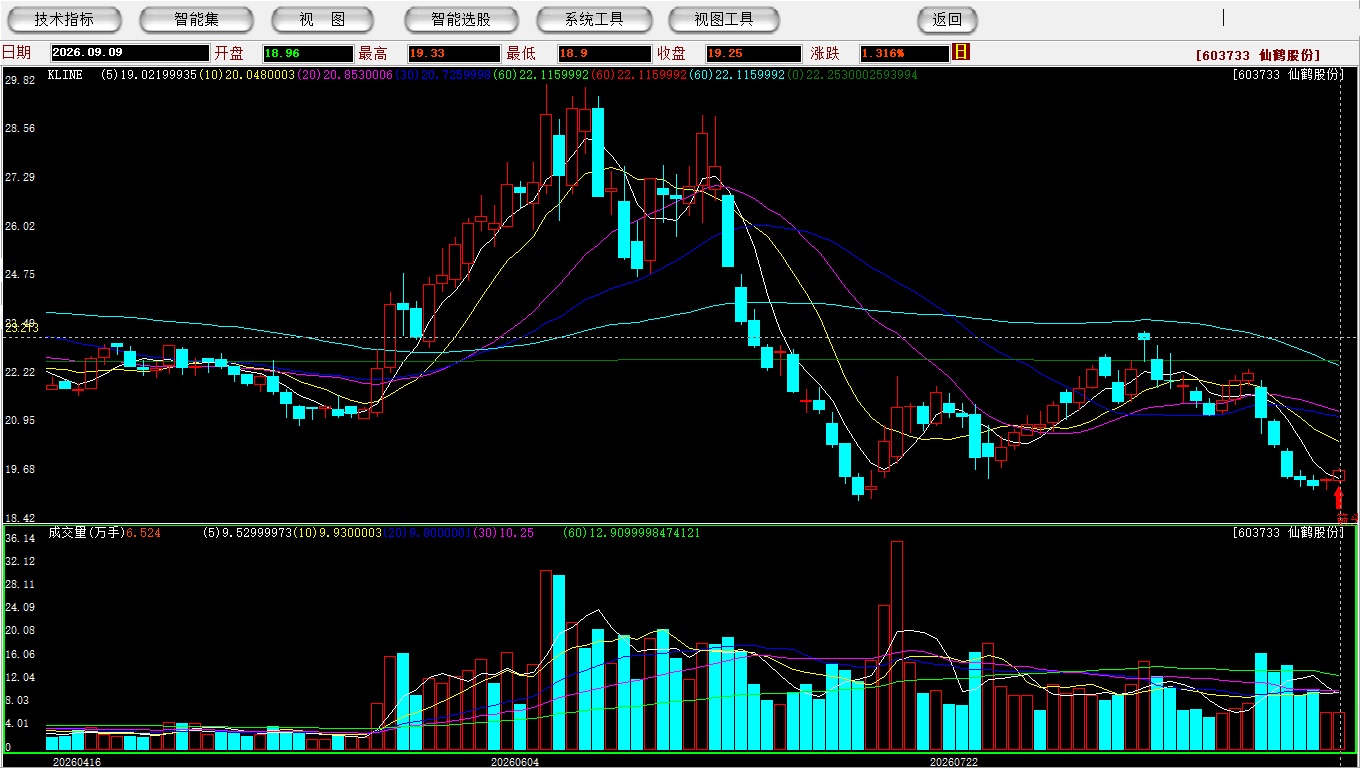This screenshot has width=1360, height=768.
Task: Click the 最高 value 19.33
Action: [x=454, y=53]
